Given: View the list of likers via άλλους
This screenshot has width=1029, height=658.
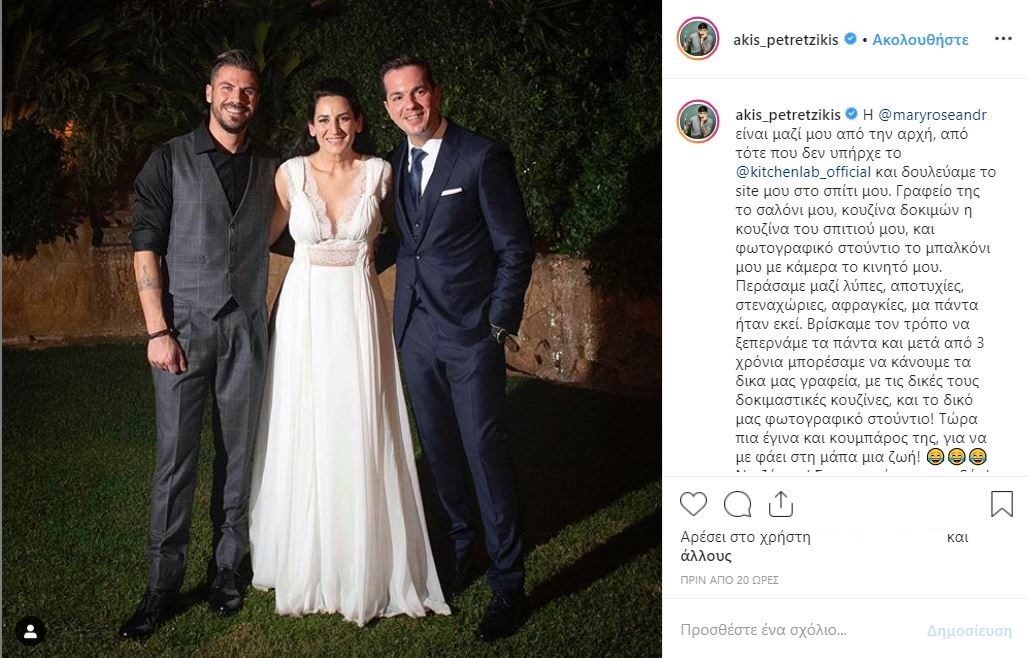Looking at the screenshot, I should click(705, 556).
